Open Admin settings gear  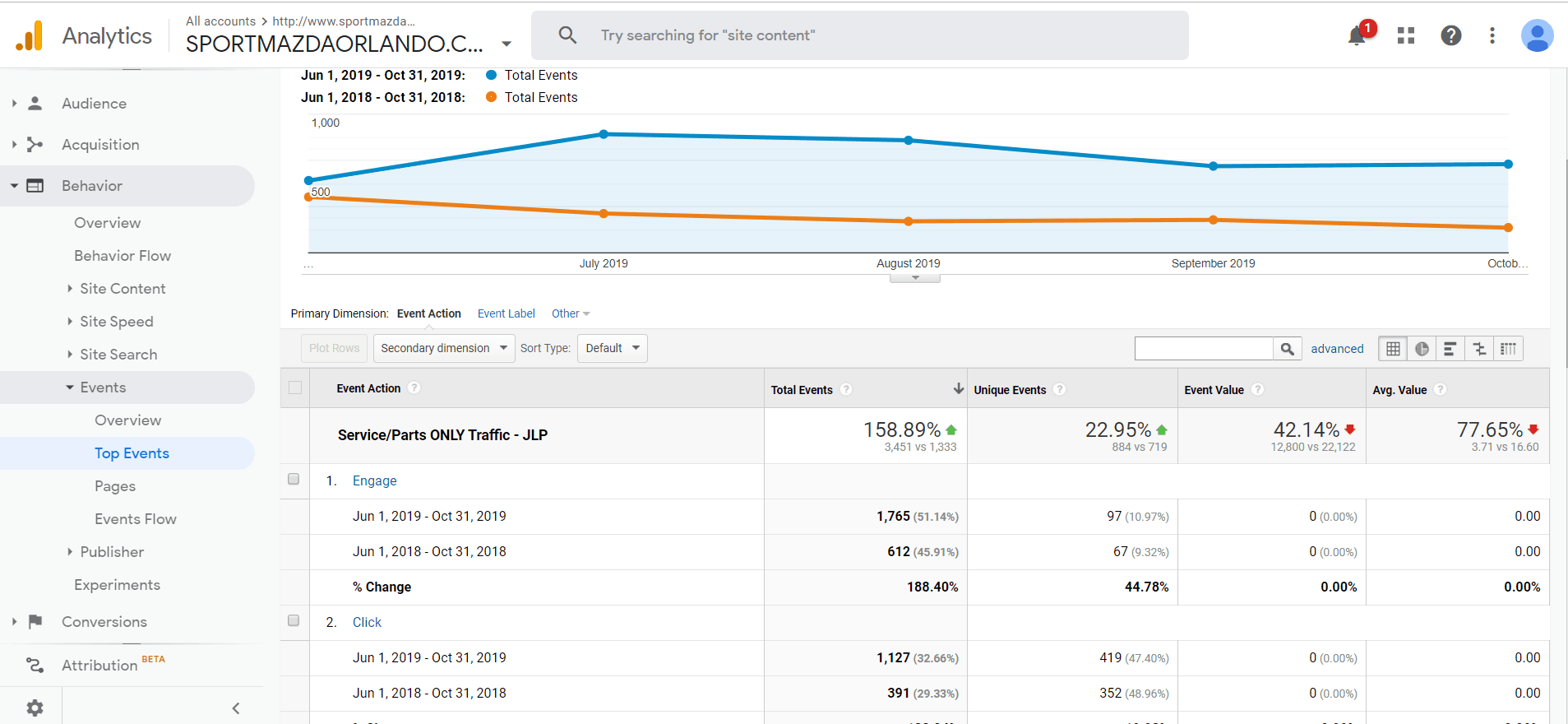(x=35, y=708)
